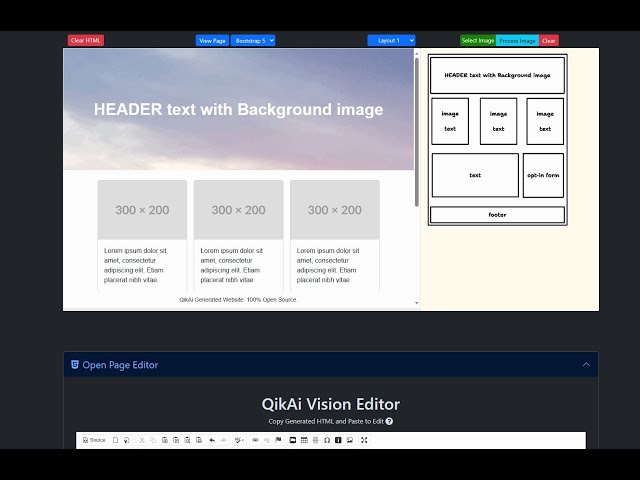The image size is (640, 480).
Task: Click the Maximize editor icon
Action: pyautogui.click(x=364, y=440)
